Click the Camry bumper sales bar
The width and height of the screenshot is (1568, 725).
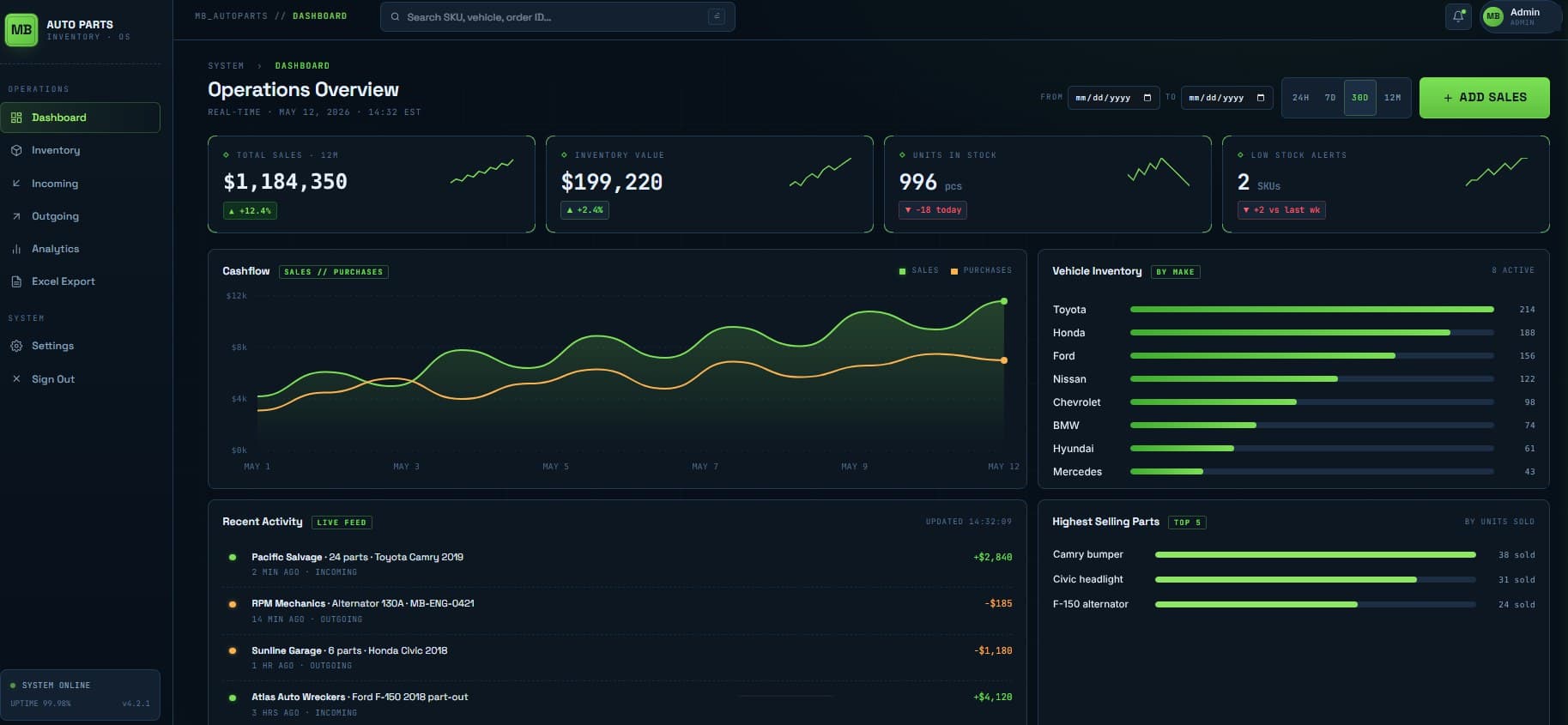pos(1315,555)
